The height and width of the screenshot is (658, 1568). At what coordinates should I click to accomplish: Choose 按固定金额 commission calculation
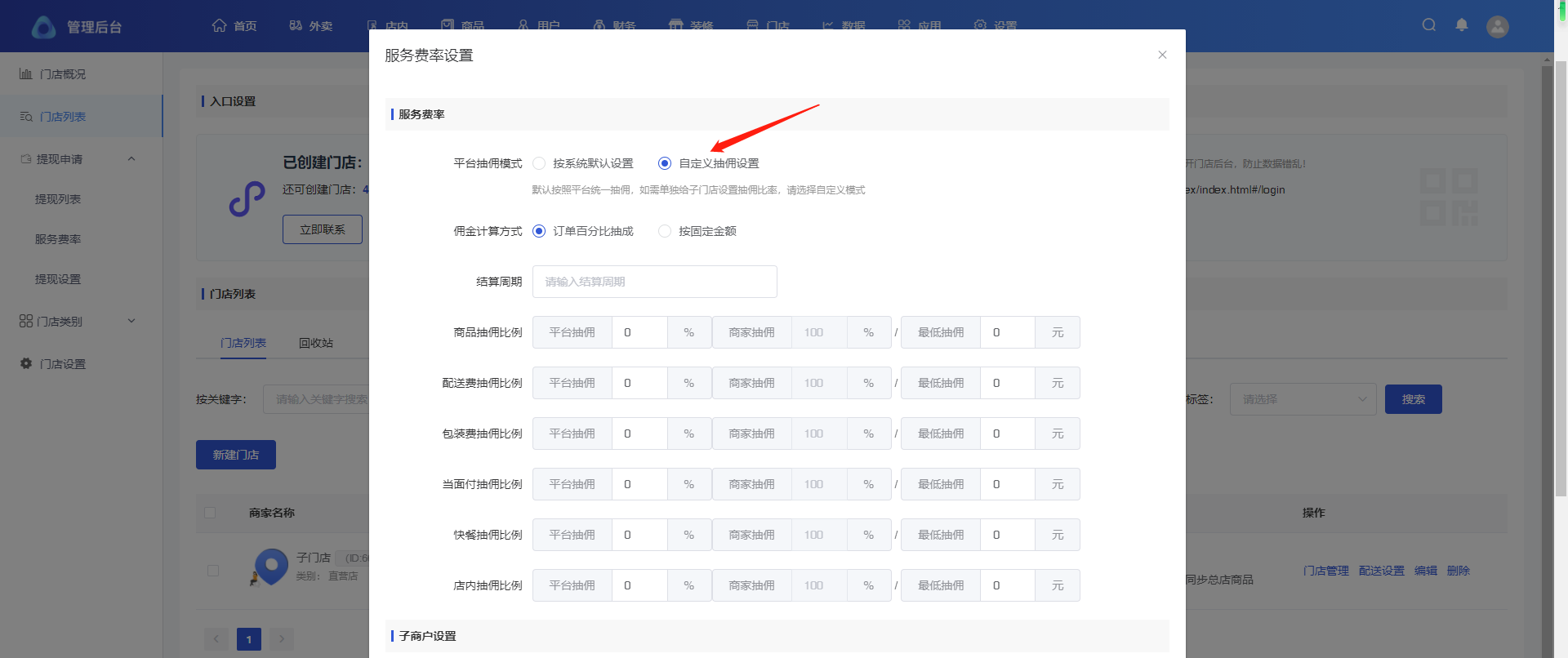(x=665, y=231)
